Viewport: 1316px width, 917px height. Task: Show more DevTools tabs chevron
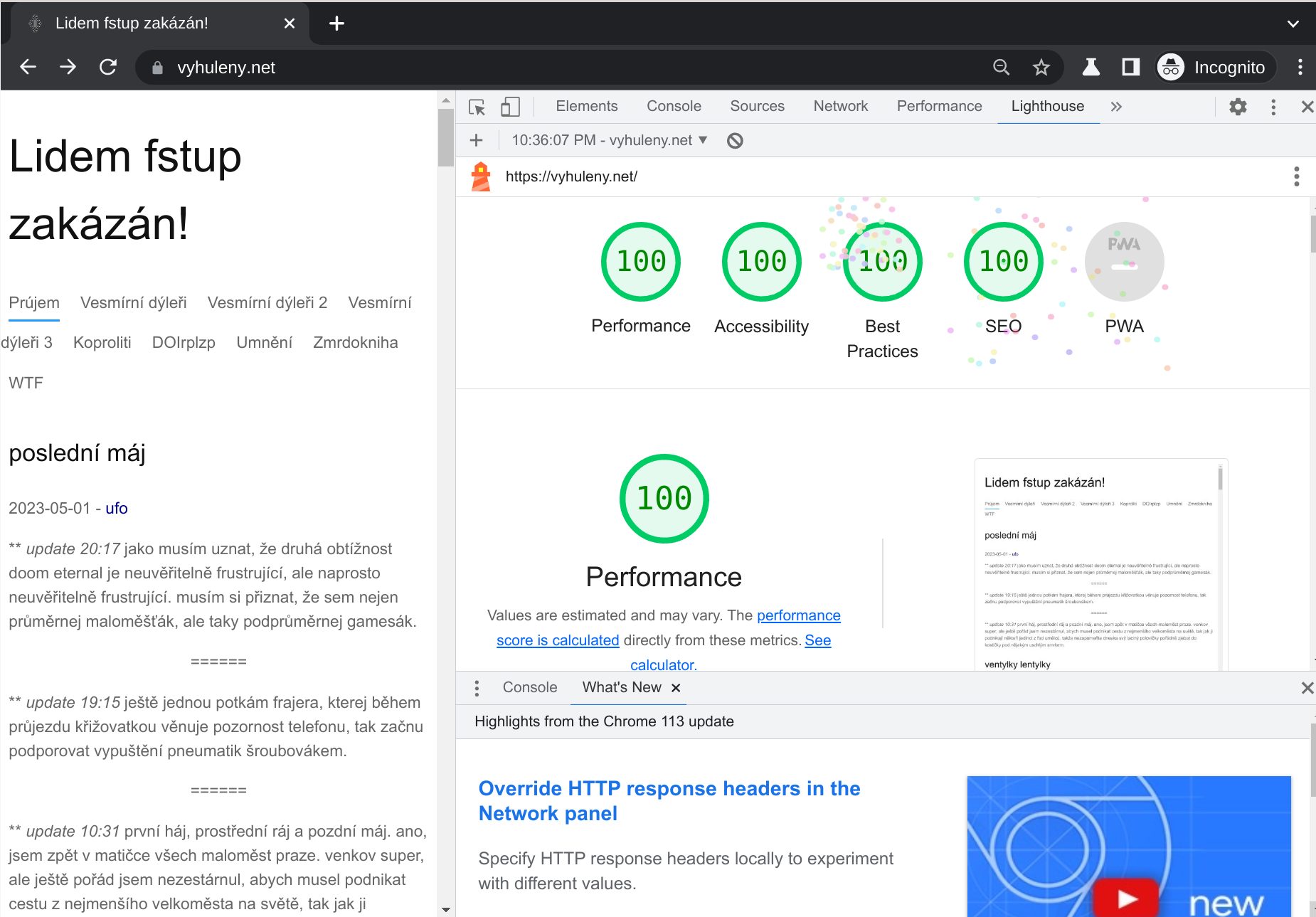pyautogui.click(x=1116, y=107)
